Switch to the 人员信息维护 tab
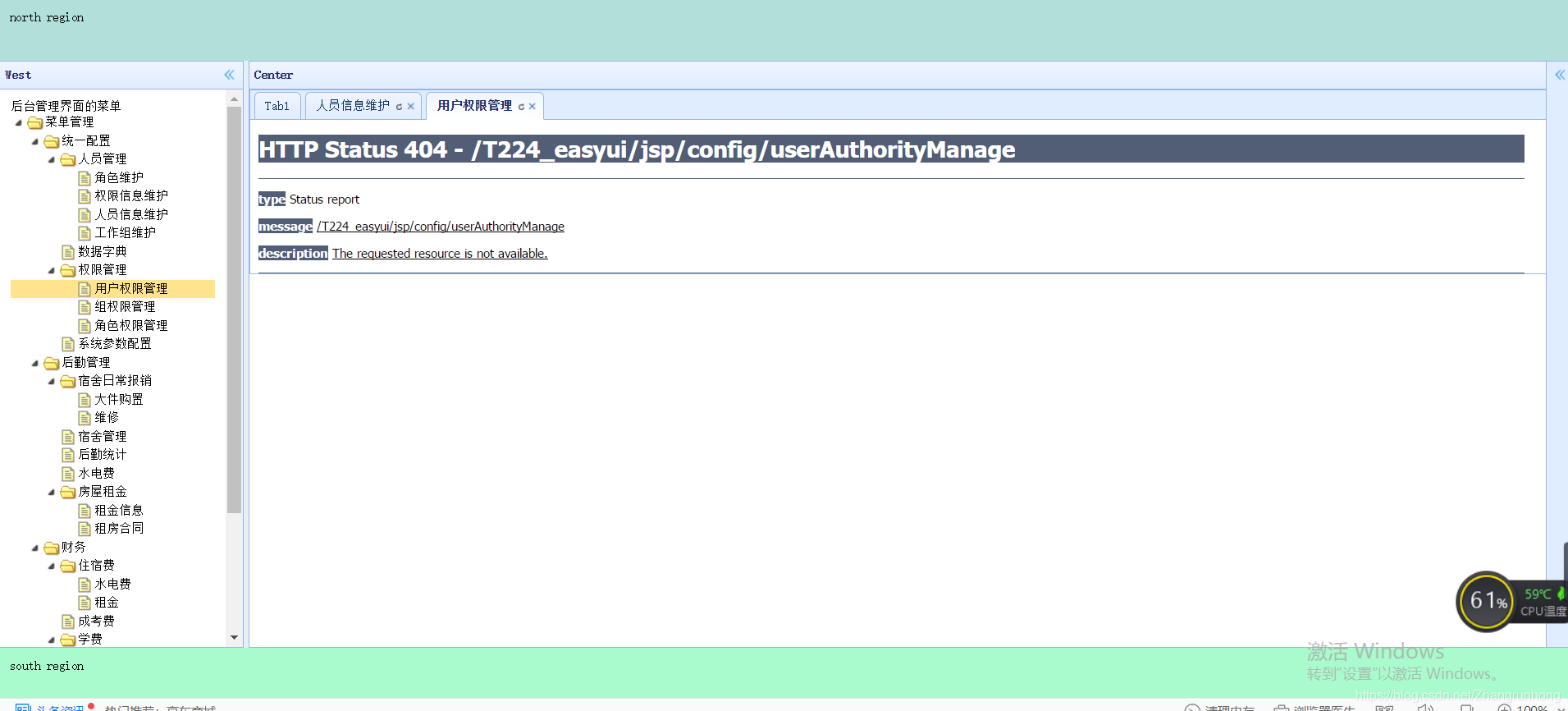1568x711 pixels. [x=354, y=106]
